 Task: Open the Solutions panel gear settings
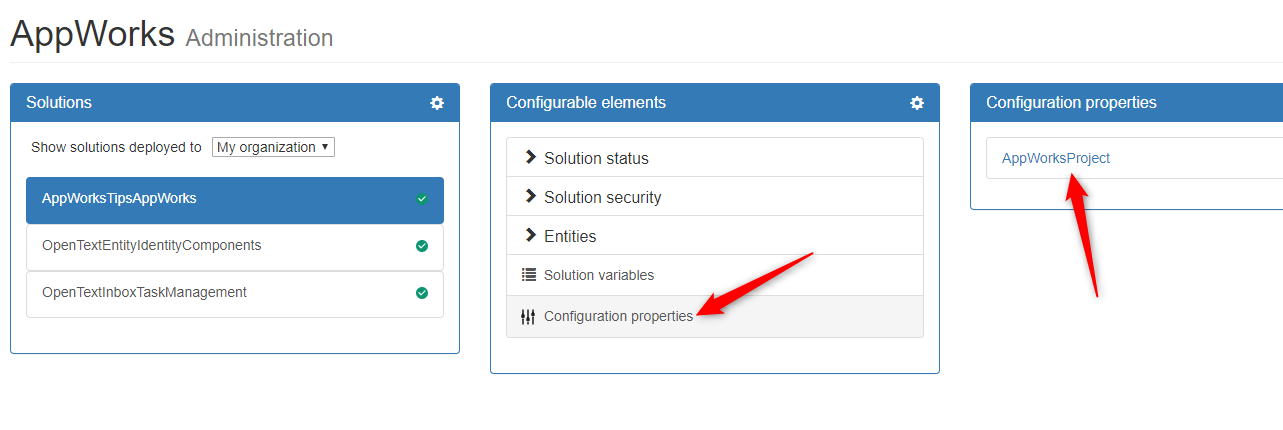pyautogui.click(x=437, y=103)
